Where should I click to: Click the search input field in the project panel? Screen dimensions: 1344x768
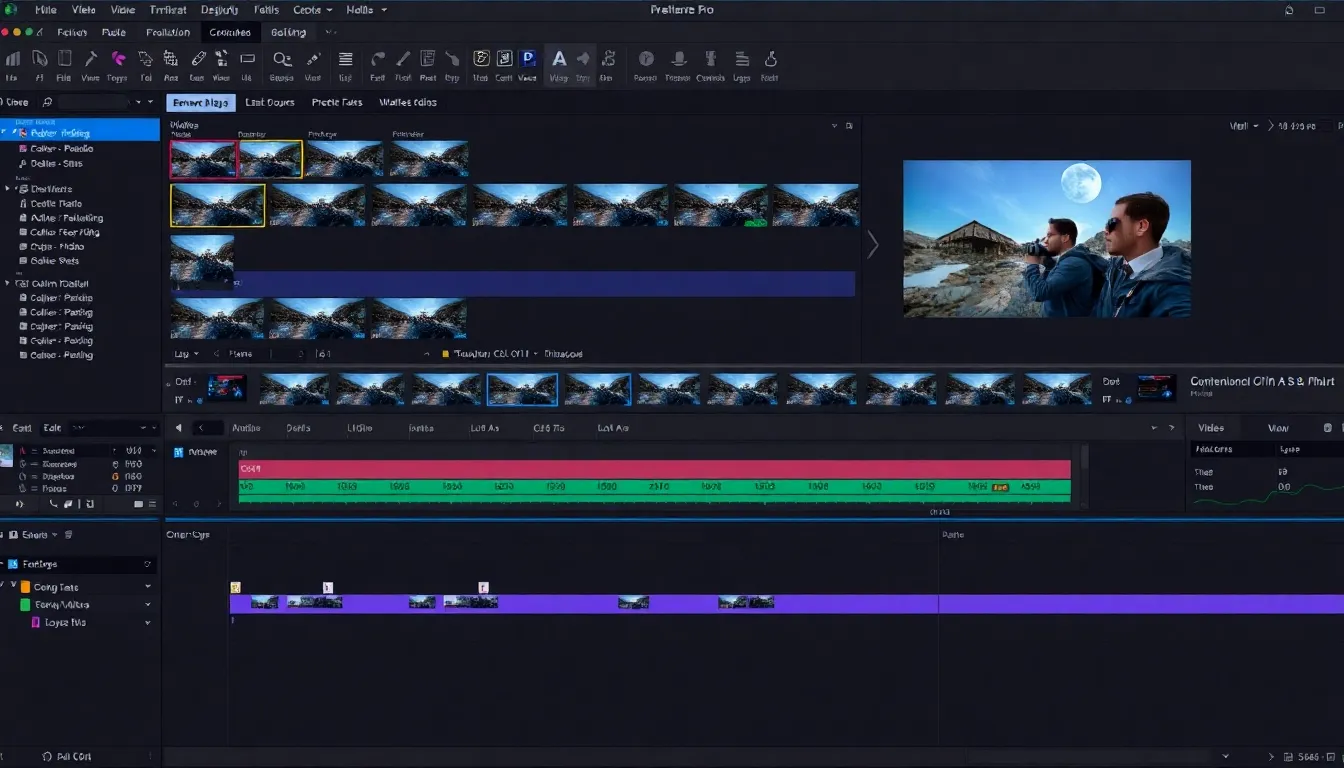pos(95,102)
